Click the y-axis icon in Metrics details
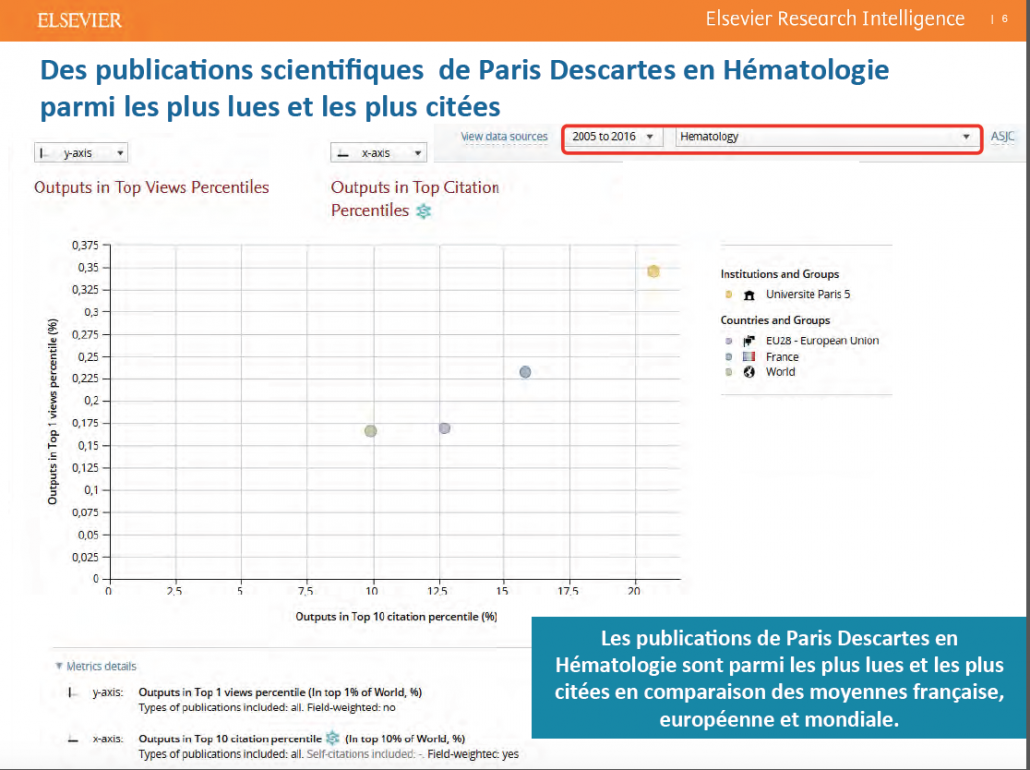 coord(72,692)
